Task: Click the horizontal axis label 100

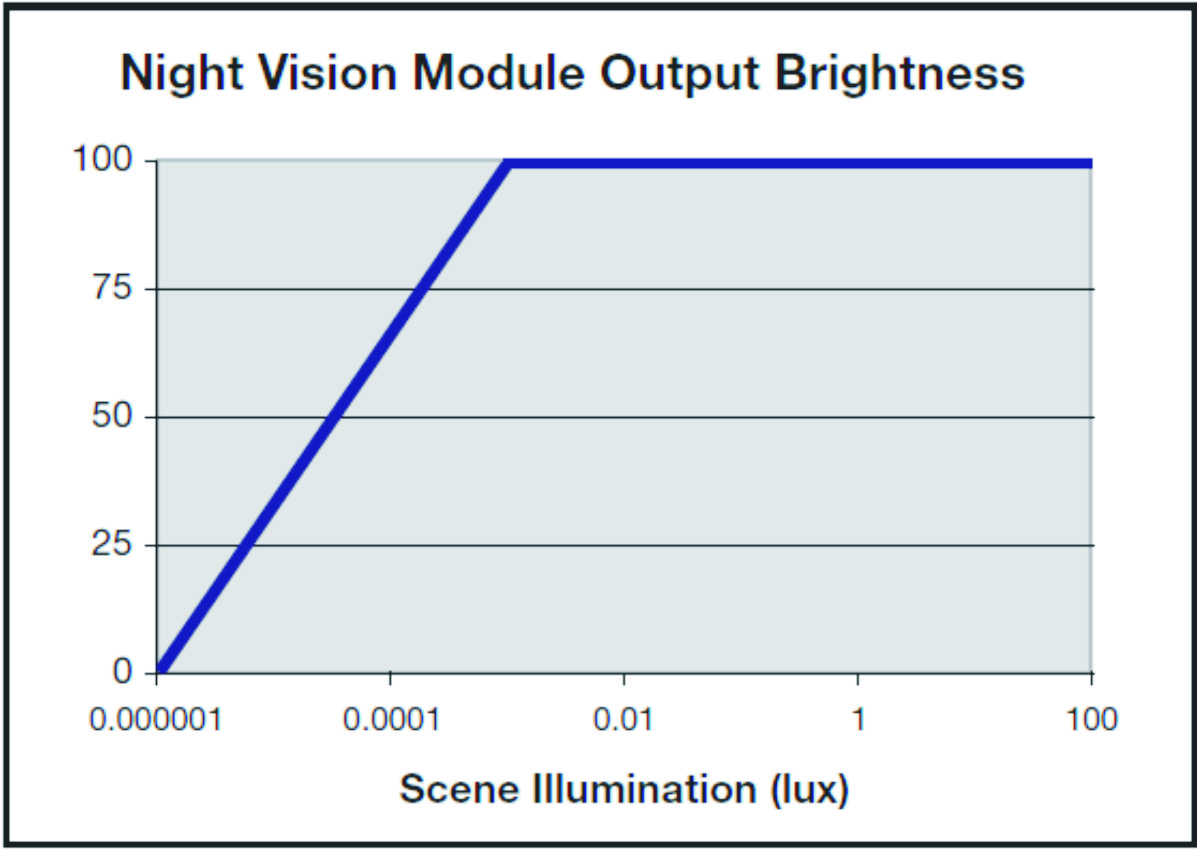Action: point(1090,720)
